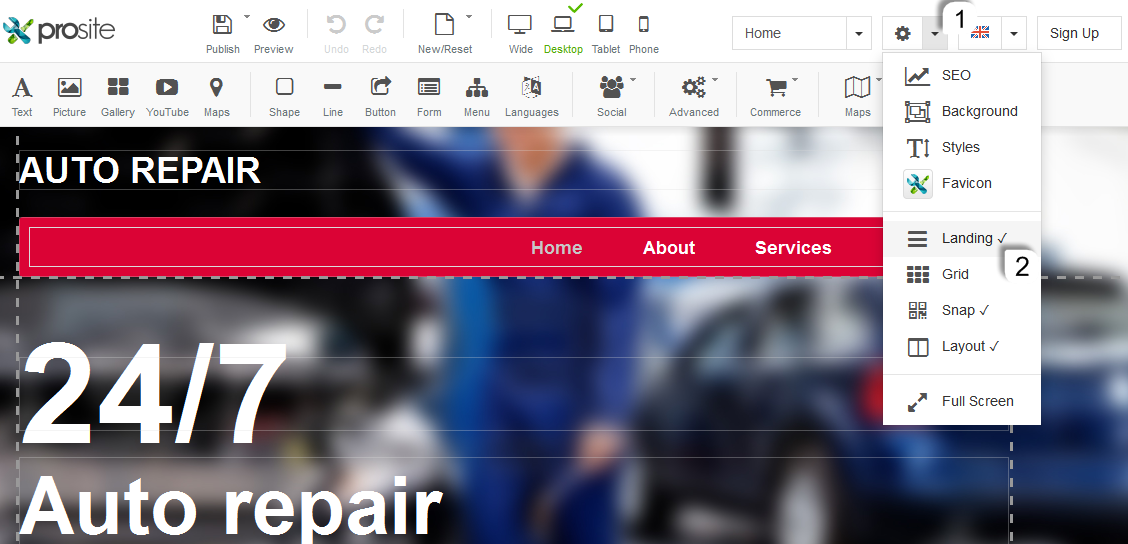Screen dimensions: 1128x544
Task: Switch to Wide screen view
Action: point(520,24)
